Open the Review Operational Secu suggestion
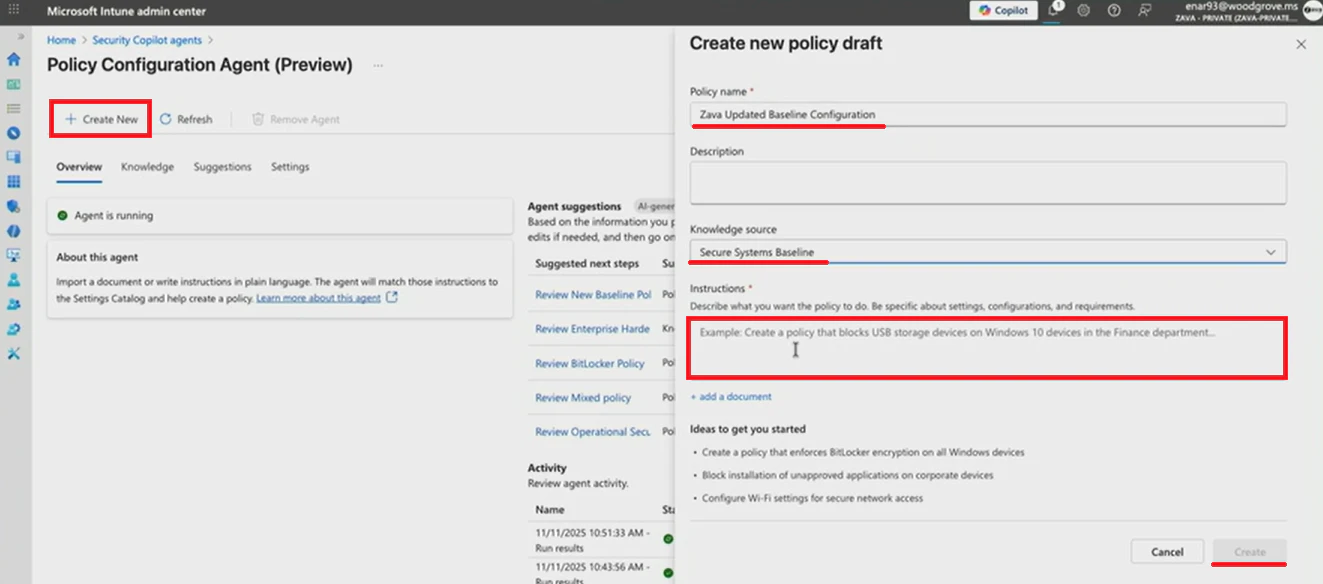 click(593, 432)
